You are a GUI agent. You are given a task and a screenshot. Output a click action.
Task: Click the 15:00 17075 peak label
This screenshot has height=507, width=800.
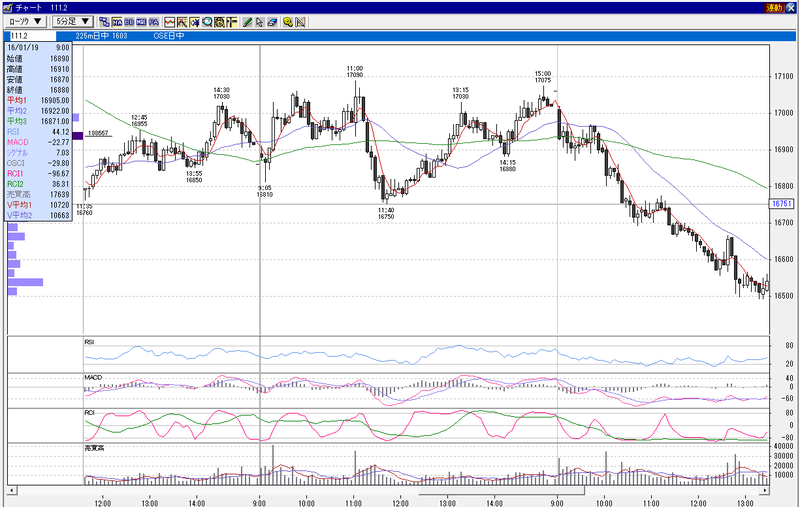click(543, 77)
